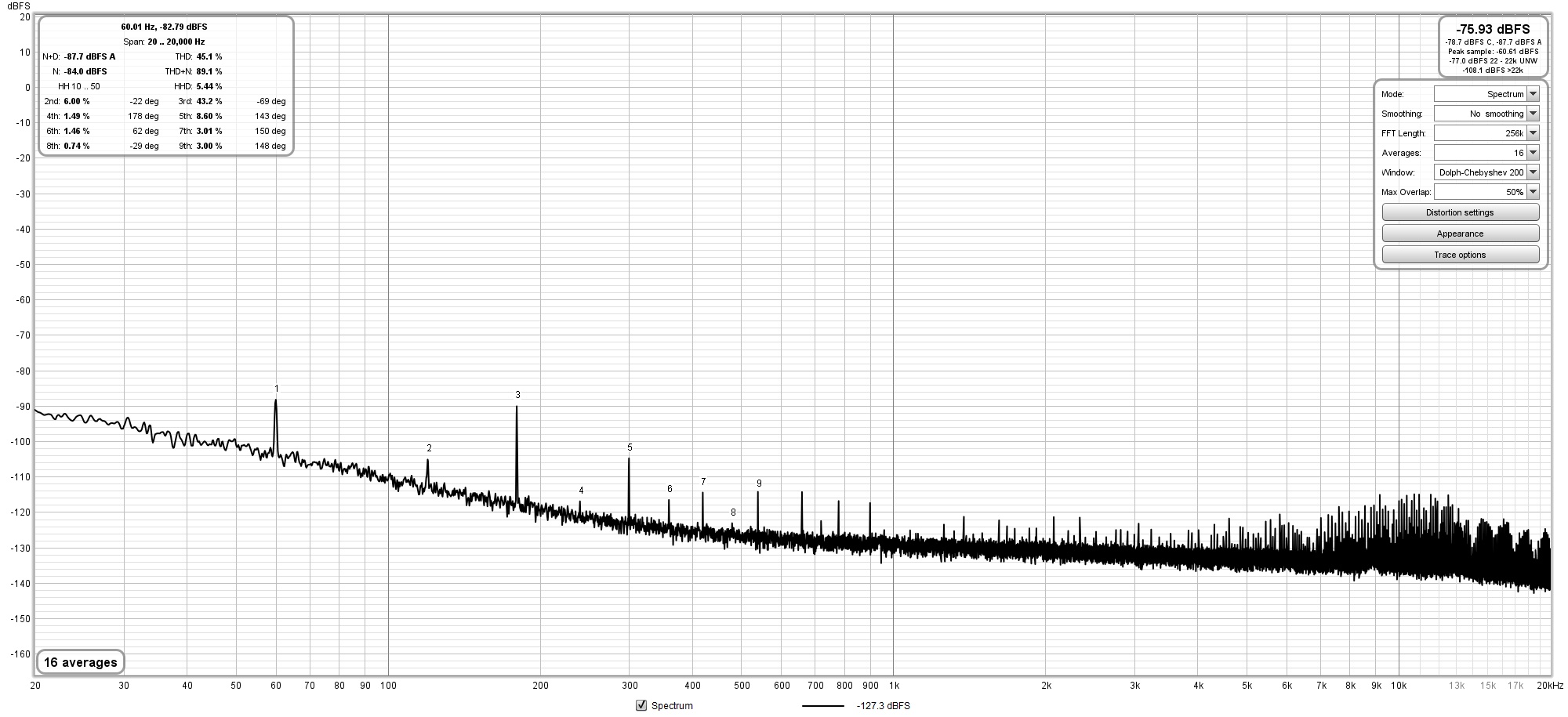Click the Peak sample -60.61 dBFS line
The height and width of the screenshot is (717, 1568).
tap(1493, 52)
